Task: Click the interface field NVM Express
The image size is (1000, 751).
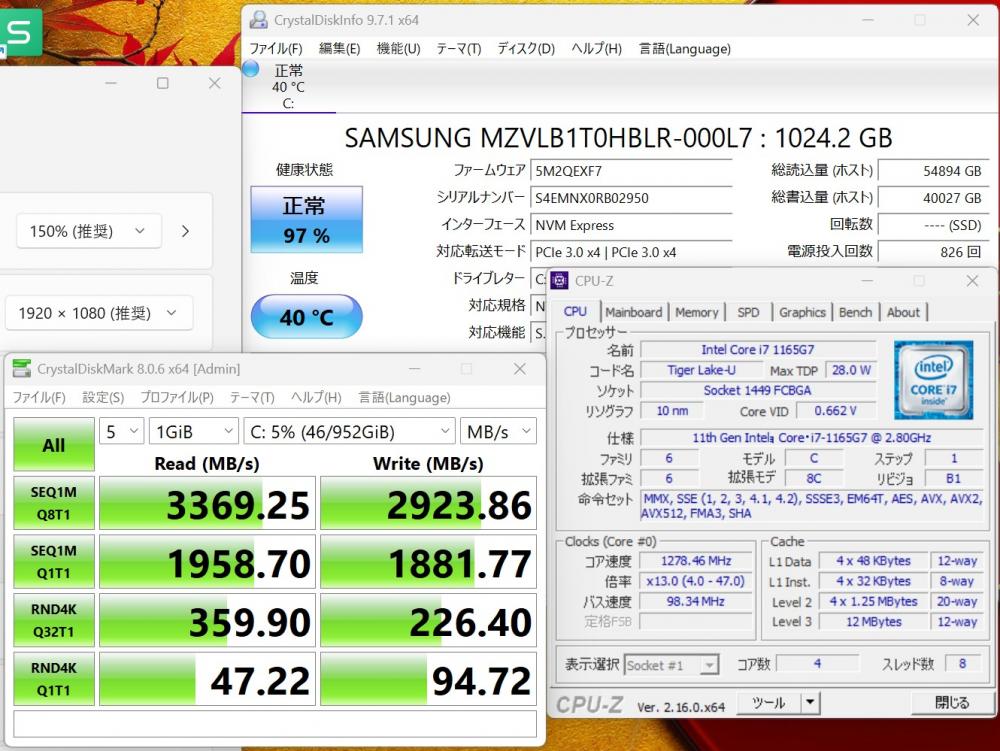Action: point(631,225)
